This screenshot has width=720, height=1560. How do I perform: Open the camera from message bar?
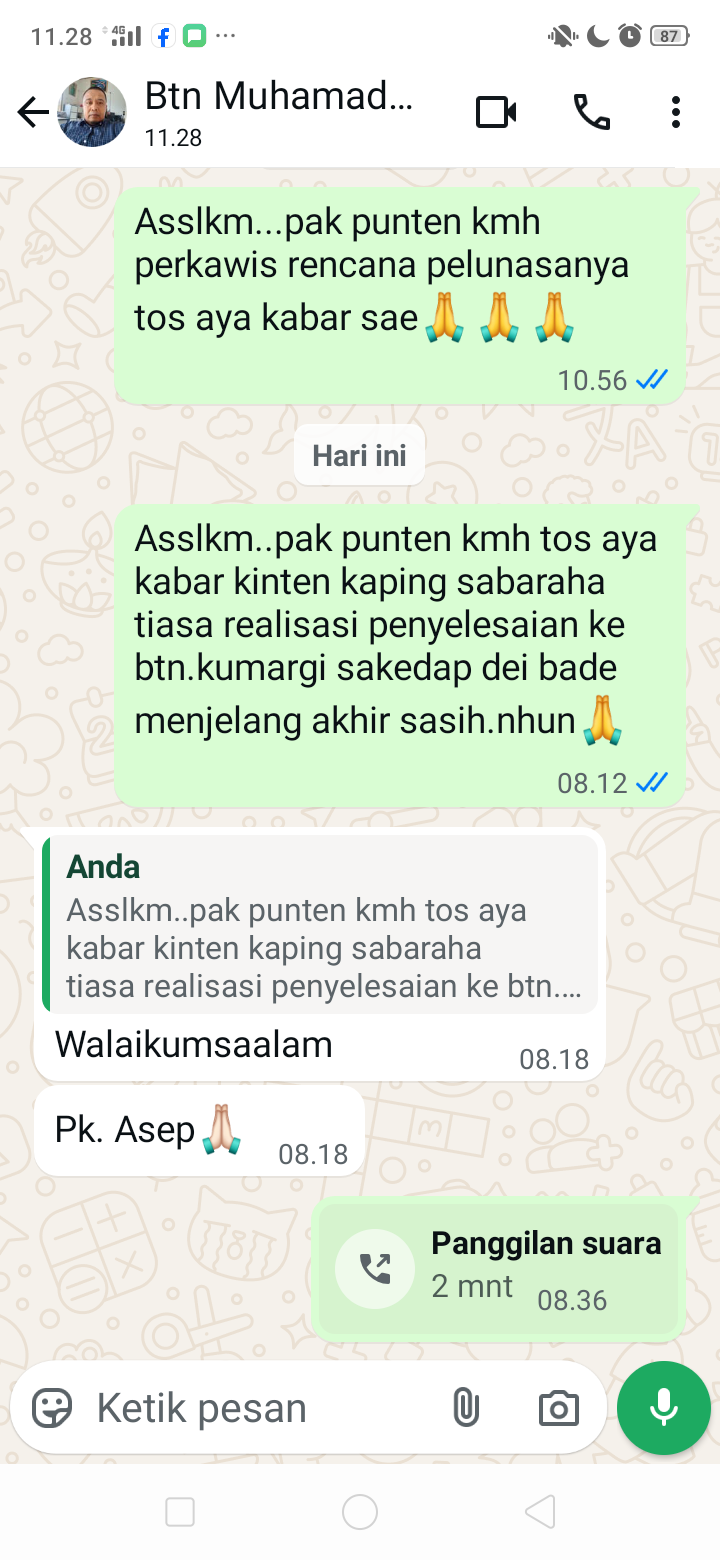pyautogui.click(x=558, y=1408)
